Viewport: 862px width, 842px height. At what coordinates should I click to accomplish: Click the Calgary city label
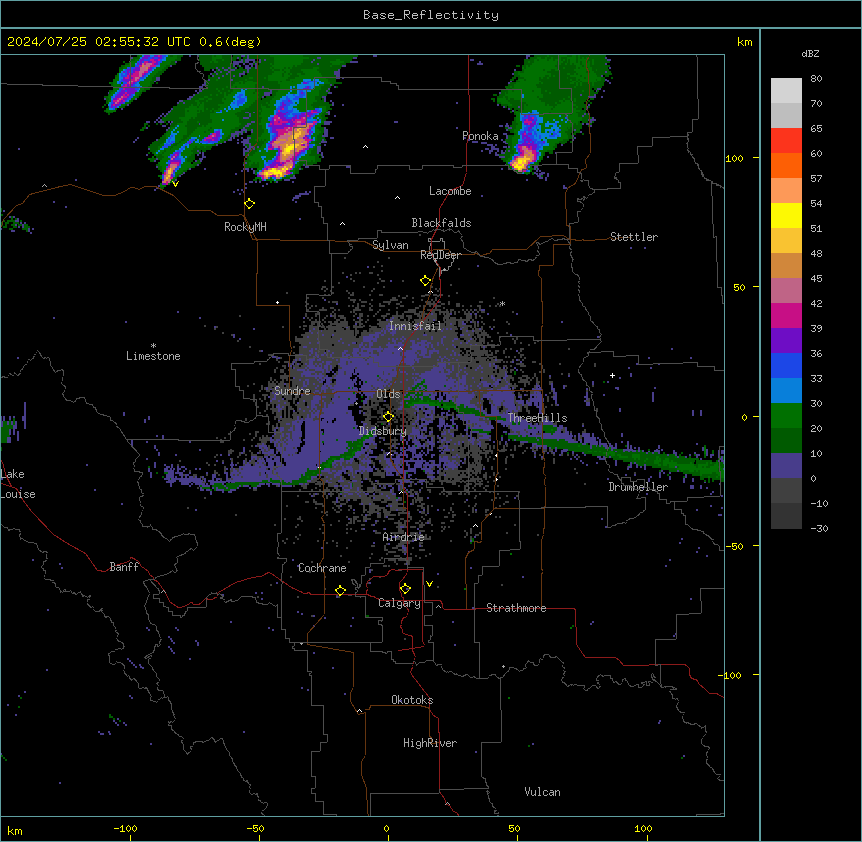pyautogui.click(x=400, y=603)
